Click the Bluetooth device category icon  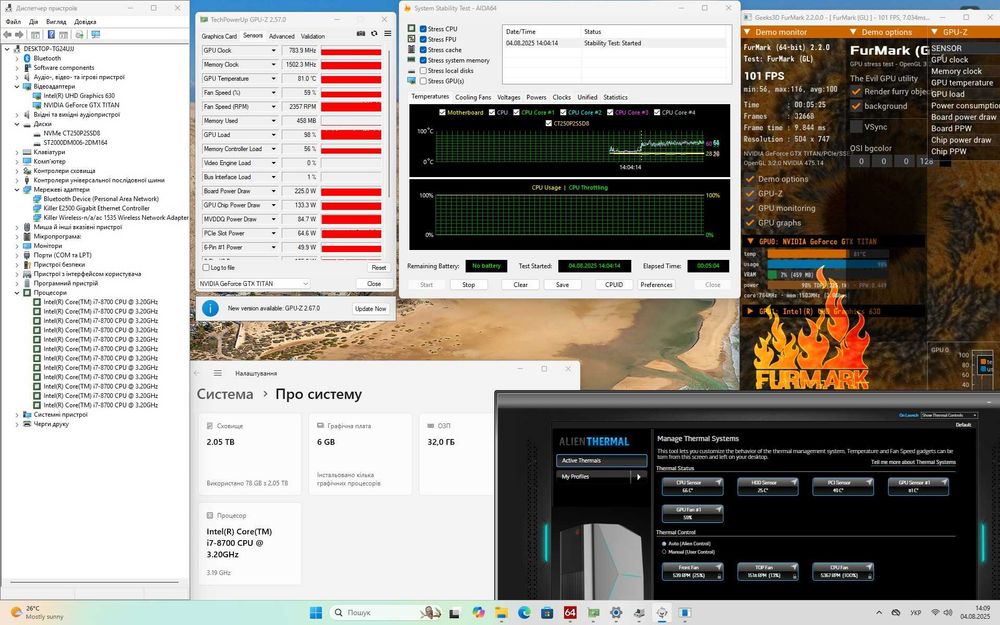click(x=27, y=58)
